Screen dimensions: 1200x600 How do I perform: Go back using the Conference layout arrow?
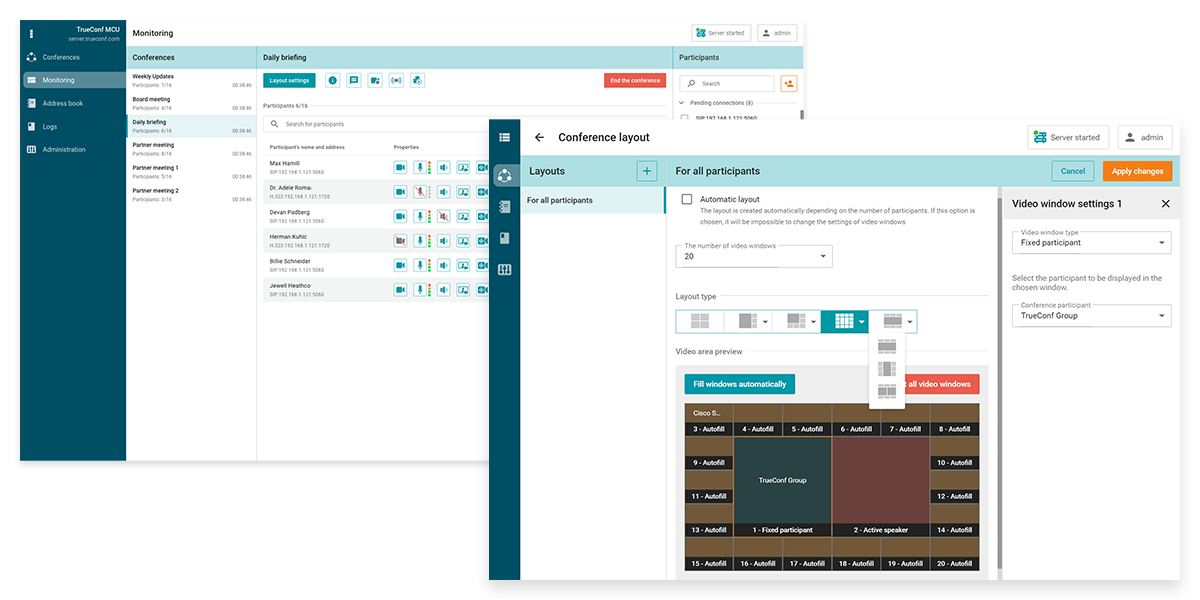pos(540,138)
